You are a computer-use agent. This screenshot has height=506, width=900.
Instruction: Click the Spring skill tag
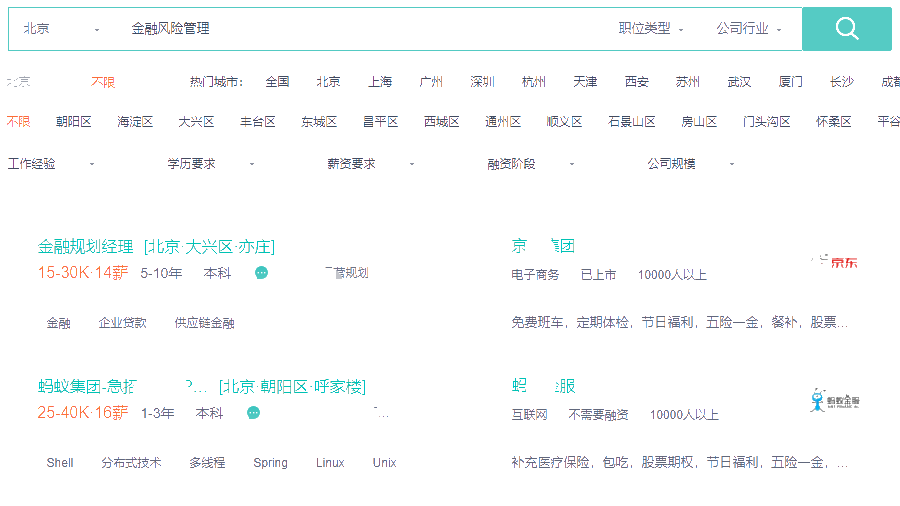pyautogui.click(x=270, y=463)
